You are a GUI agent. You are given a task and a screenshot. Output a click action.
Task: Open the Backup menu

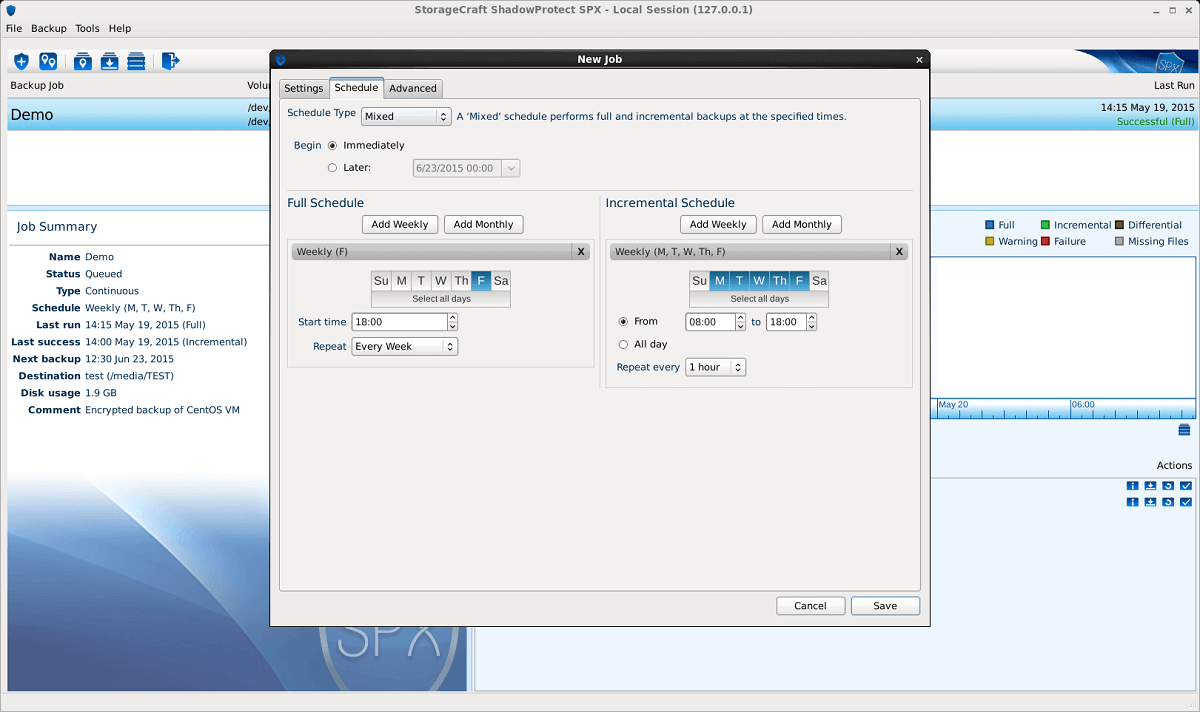49,29
